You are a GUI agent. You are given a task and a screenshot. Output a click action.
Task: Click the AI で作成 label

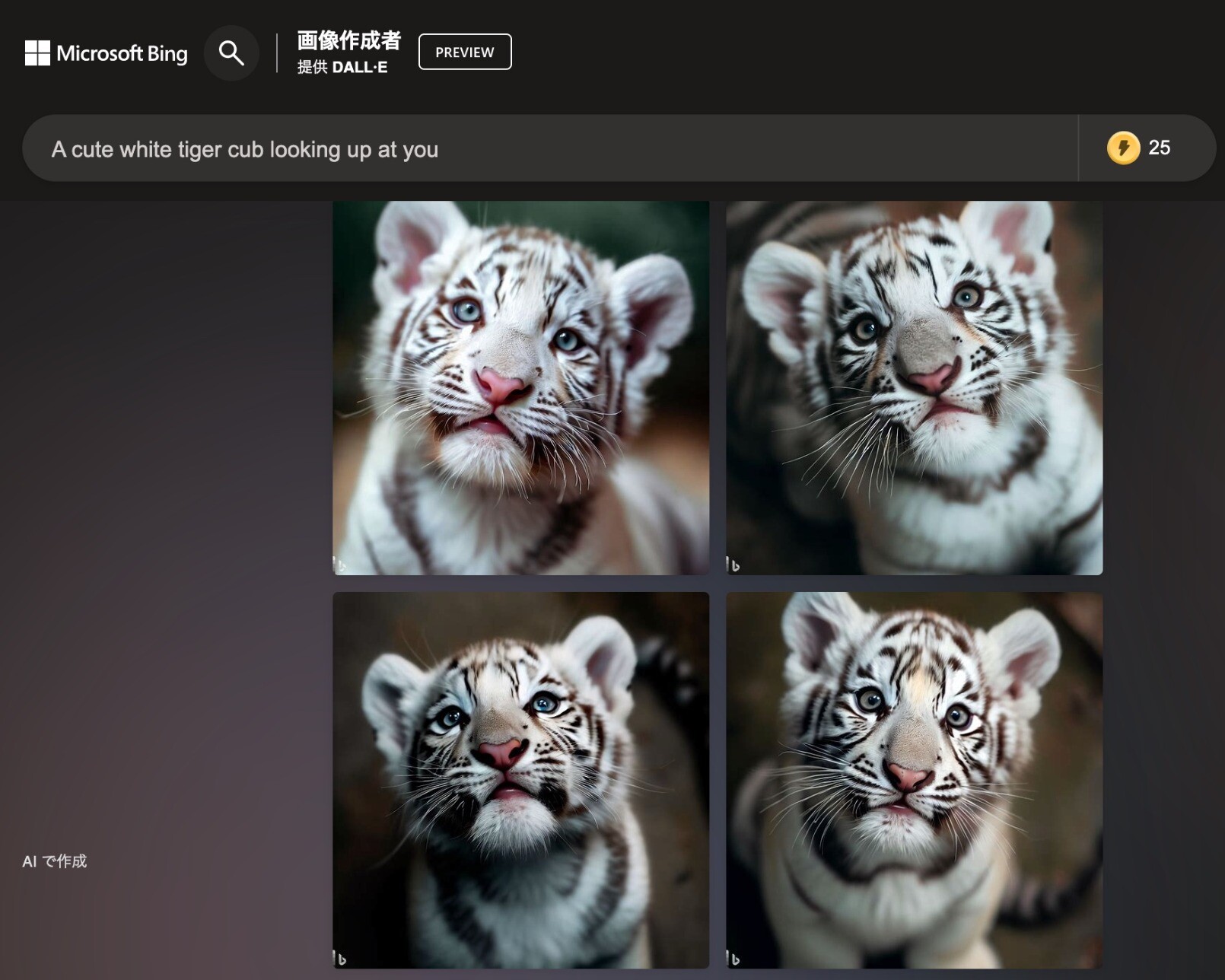(55, 861)
